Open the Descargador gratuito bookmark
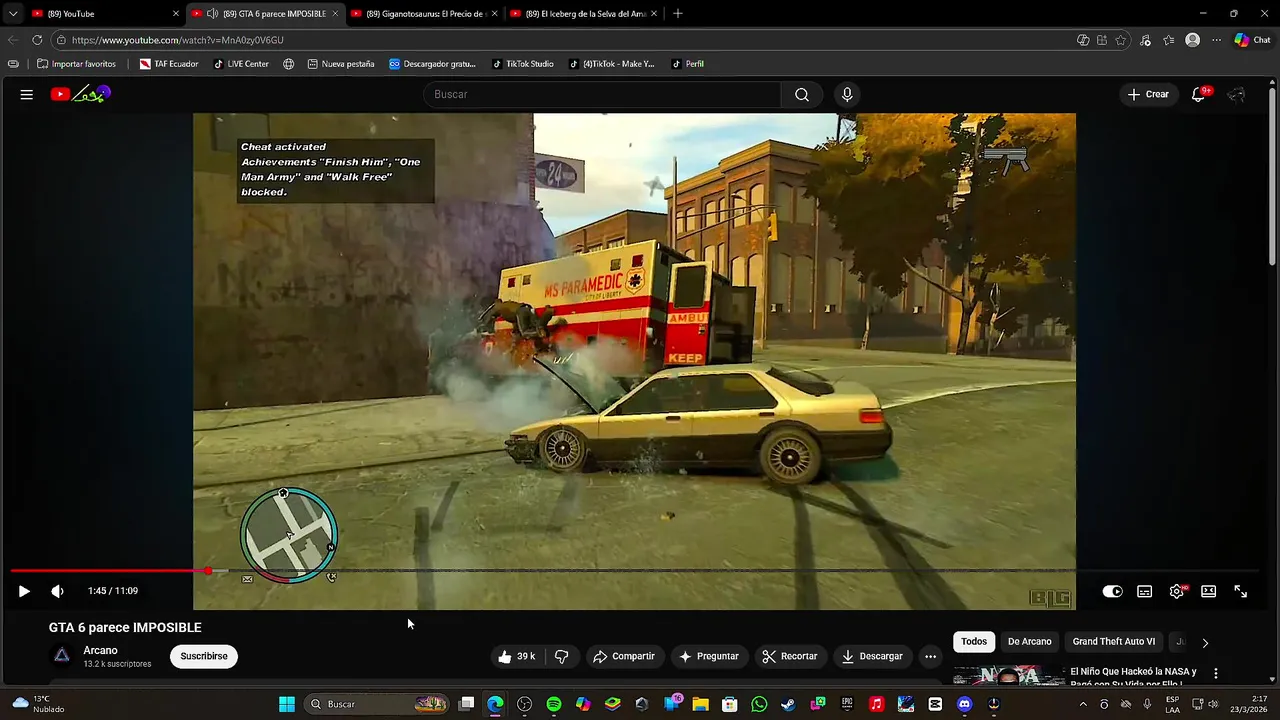Viewport: 1280px width, 720px height. (x=432, y=64)
